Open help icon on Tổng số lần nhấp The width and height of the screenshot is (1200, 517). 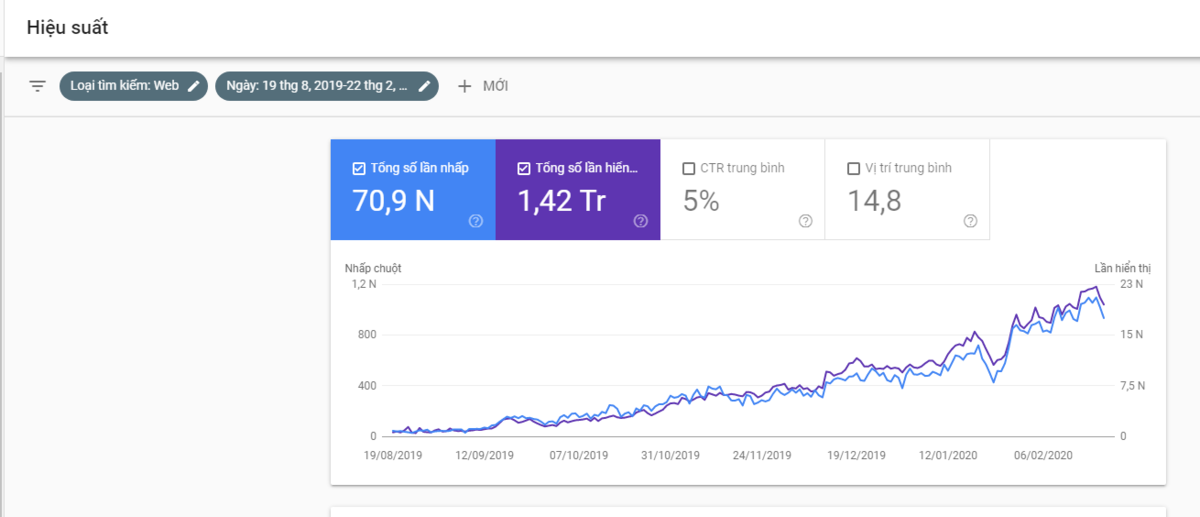(476, 221)
